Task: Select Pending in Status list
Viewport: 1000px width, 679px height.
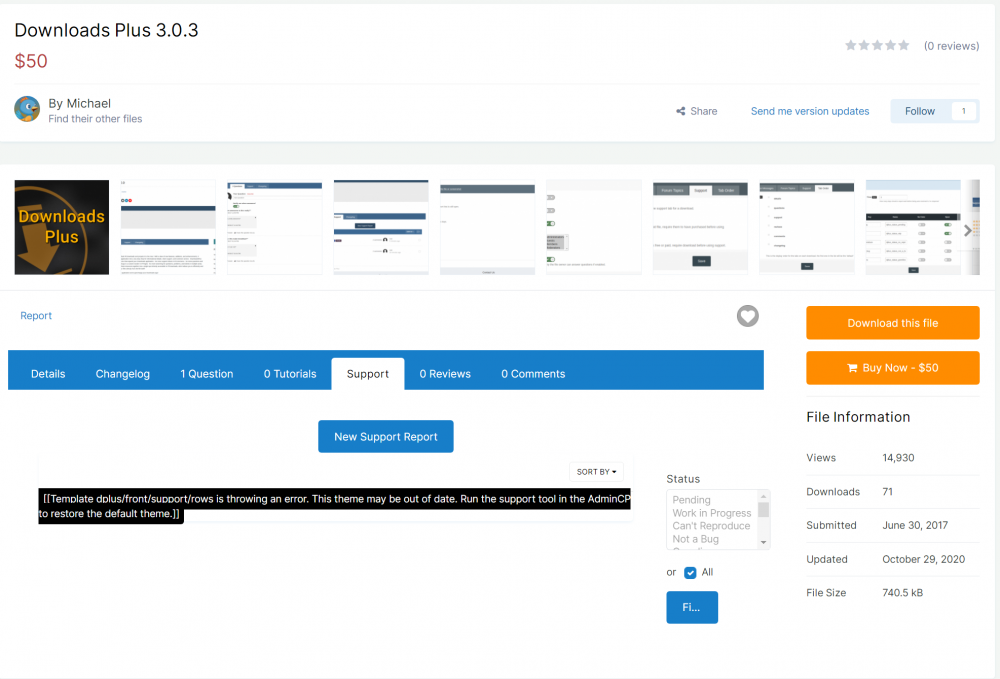Action: (692, 500)
